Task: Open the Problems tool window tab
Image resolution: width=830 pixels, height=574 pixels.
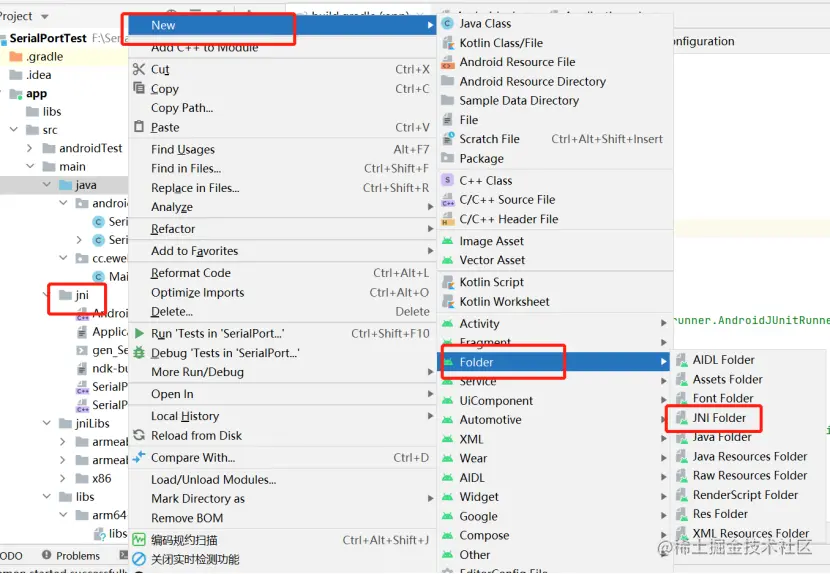Action: click(71, 555)
